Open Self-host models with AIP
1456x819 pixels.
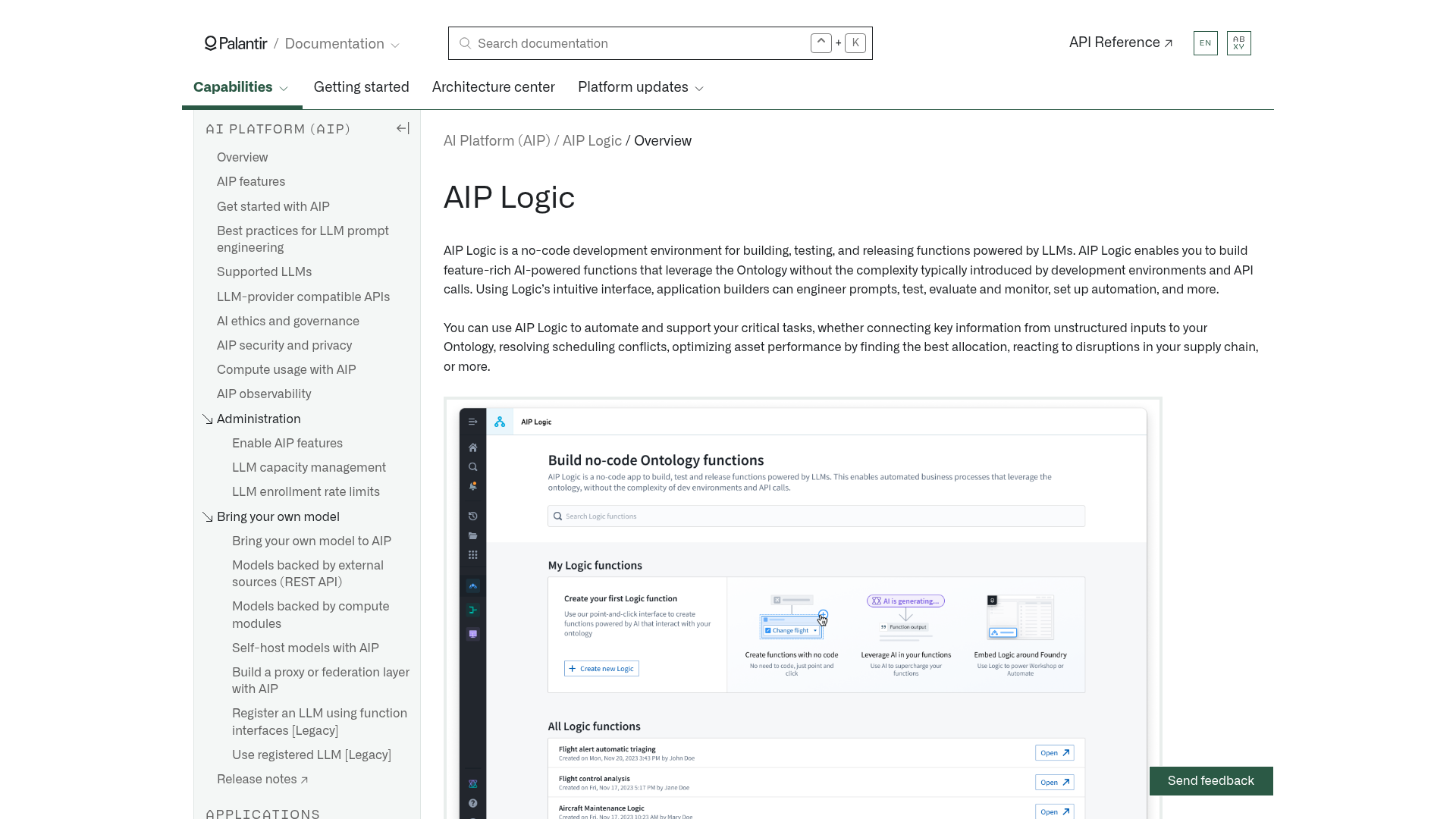pyautogui.click(x=306, y=648)
